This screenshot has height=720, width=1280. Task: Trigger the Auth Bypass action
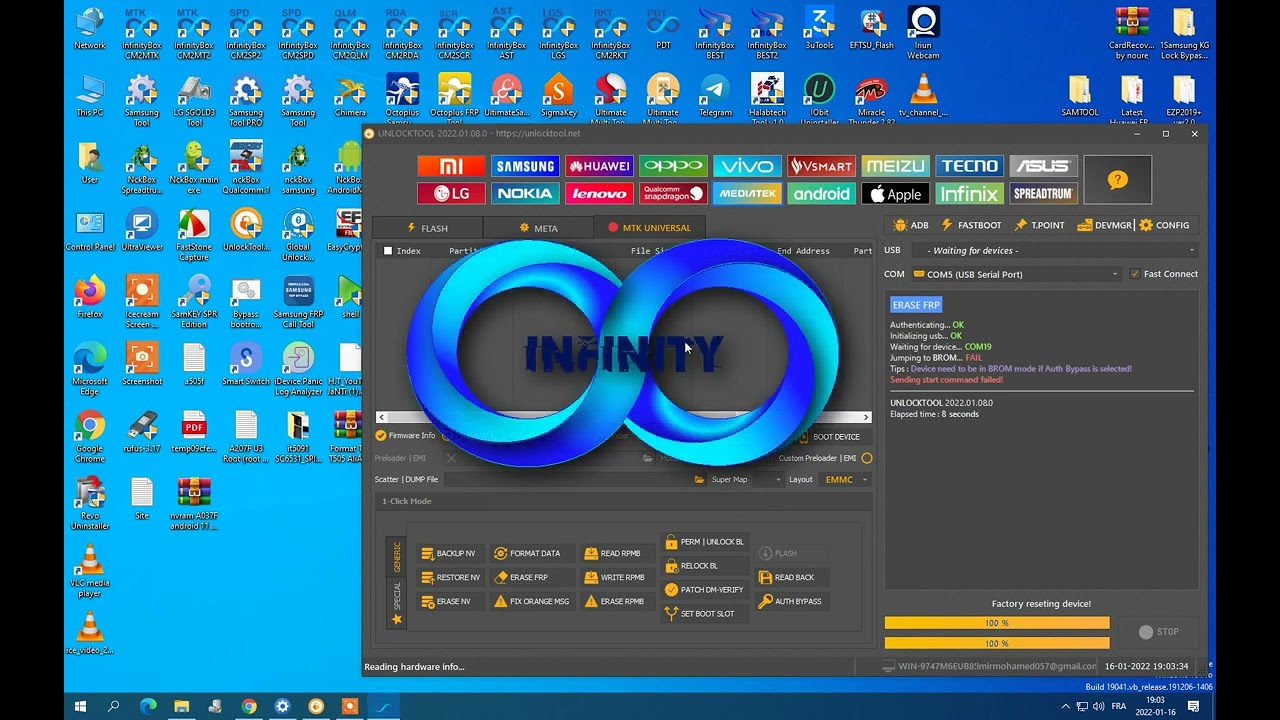pyautogui.click(x=790, y=601)
